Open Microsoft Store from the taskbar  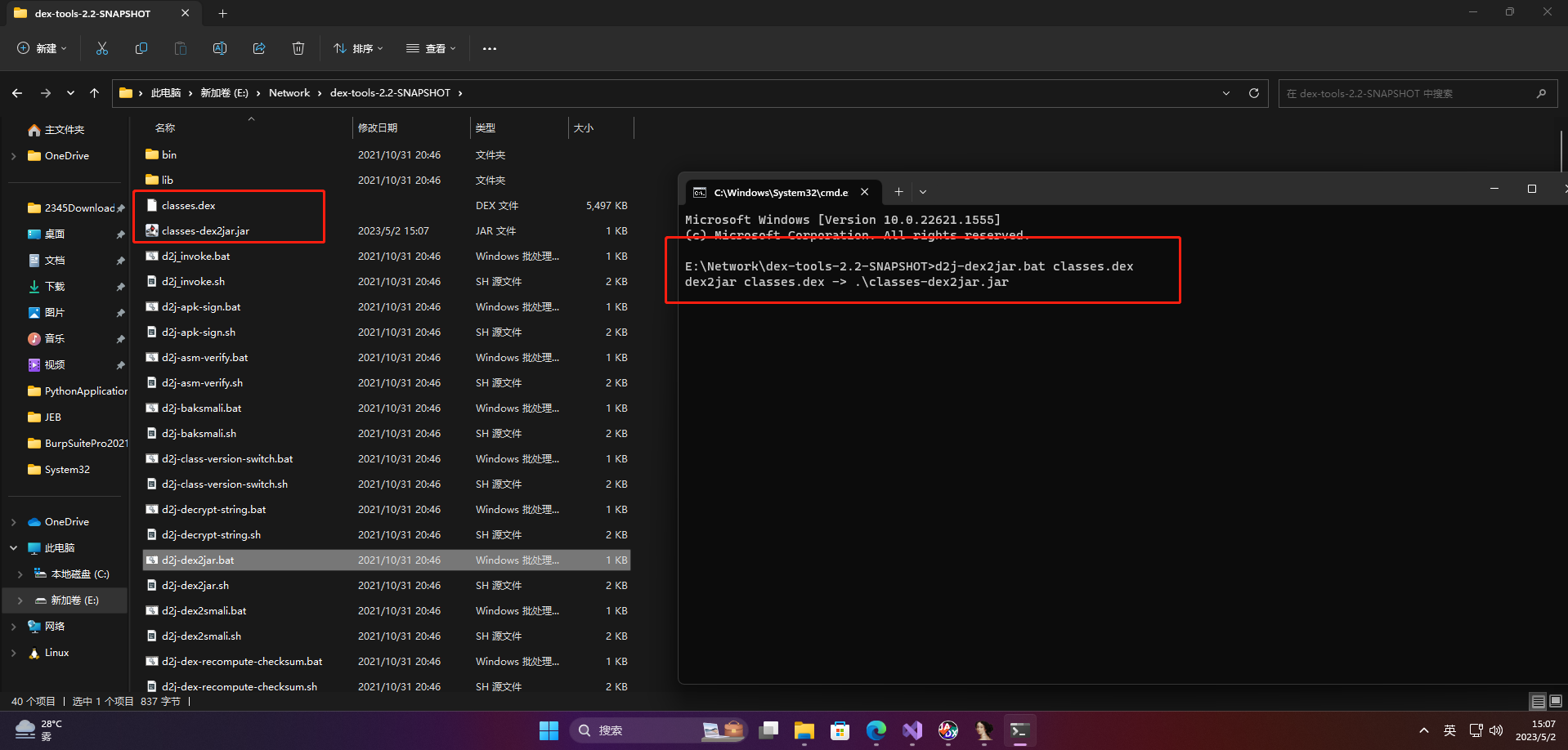click(x=840, y=730)
